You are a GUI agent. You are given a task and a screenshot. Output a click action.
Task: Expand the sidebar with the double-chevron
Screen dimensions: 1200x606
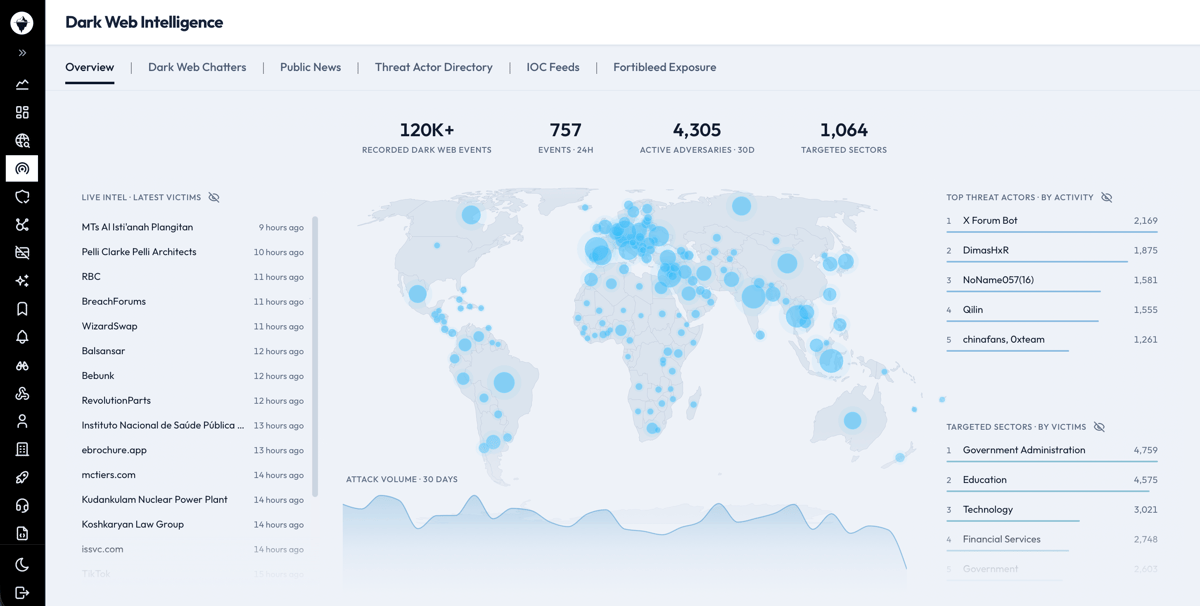click(x=22, y=53)
